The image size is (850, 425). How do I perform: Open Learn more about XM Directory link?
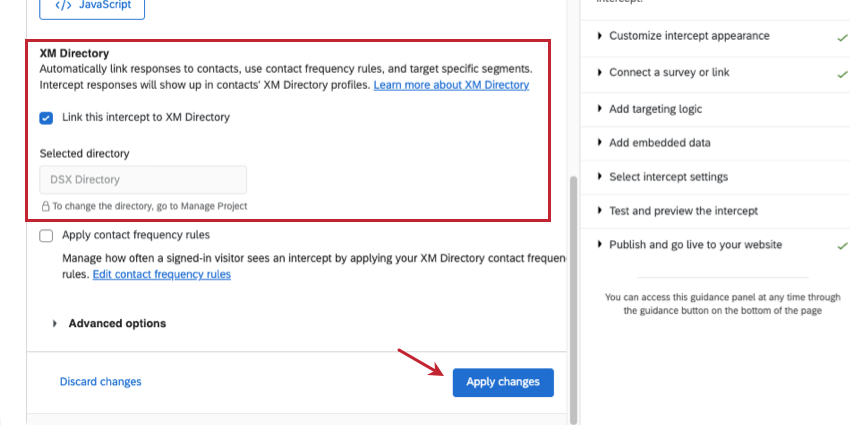[451, 85]
